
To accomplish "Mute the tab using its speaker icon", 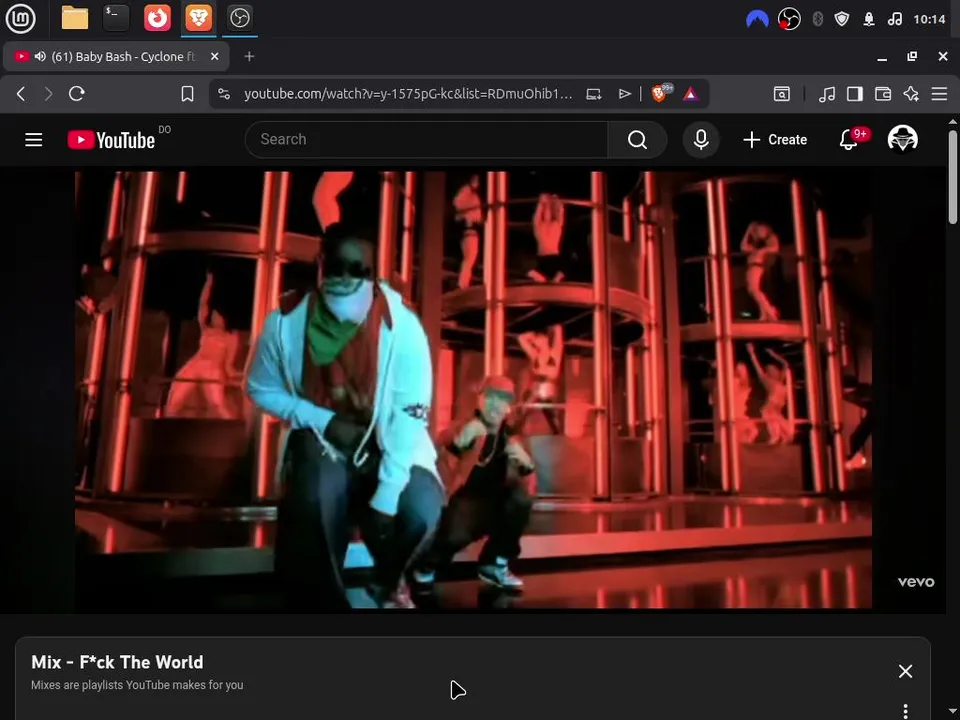I will tap(40, 56).
